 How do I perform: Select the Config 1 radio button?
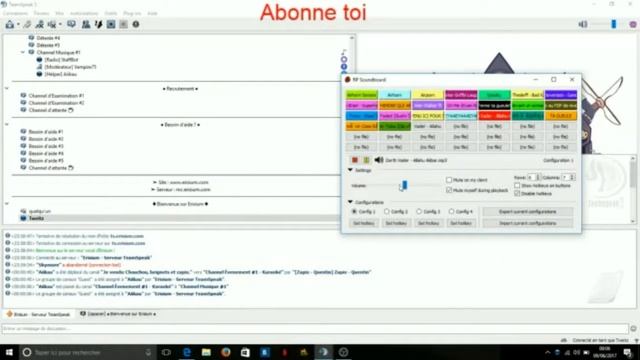pyautogui.click(x=354, y=212)
